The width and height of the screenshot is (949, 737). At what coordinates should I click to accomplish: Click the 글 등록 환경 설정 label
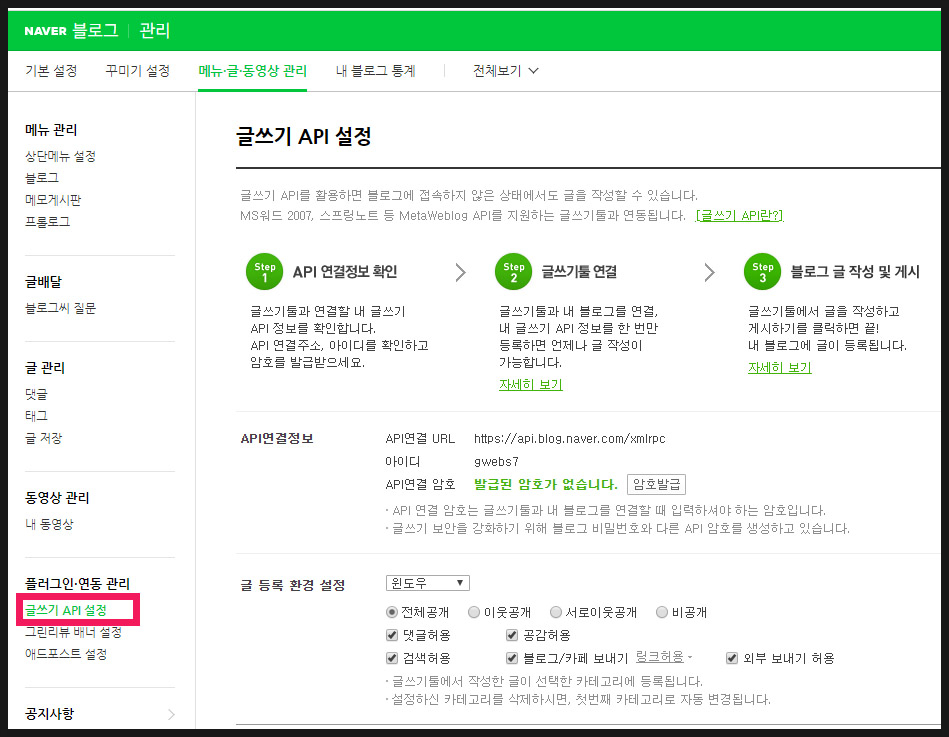click(293, 585)
